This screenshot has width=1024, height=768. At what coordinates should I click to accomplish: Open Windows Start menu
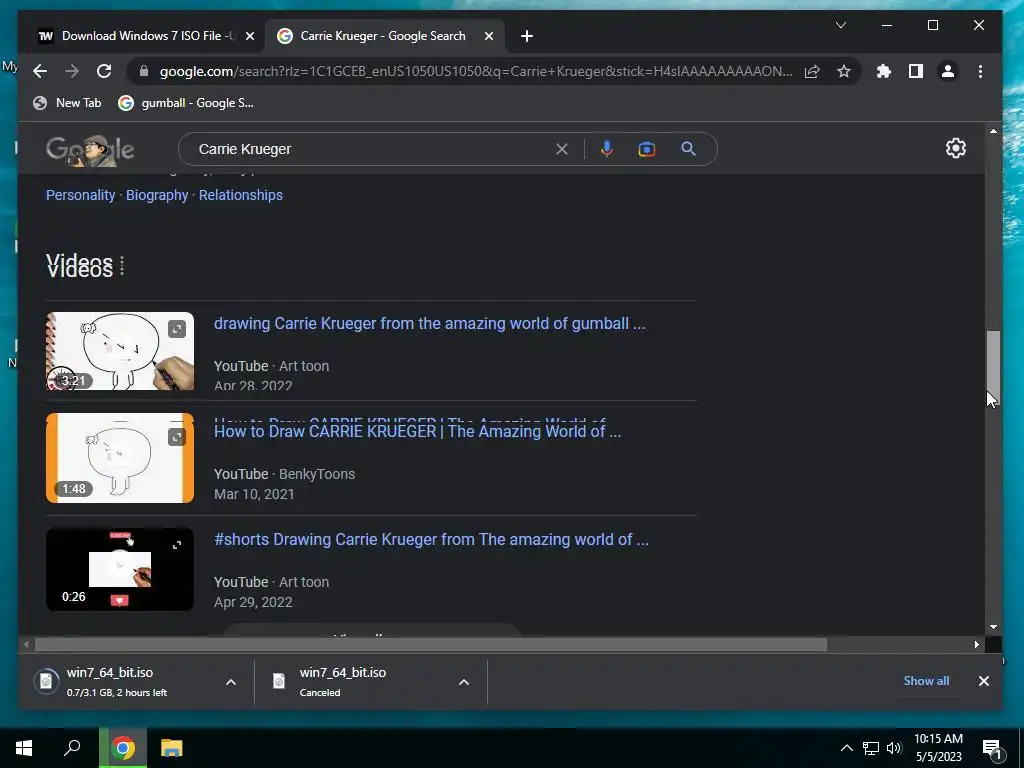click(24, 748)
